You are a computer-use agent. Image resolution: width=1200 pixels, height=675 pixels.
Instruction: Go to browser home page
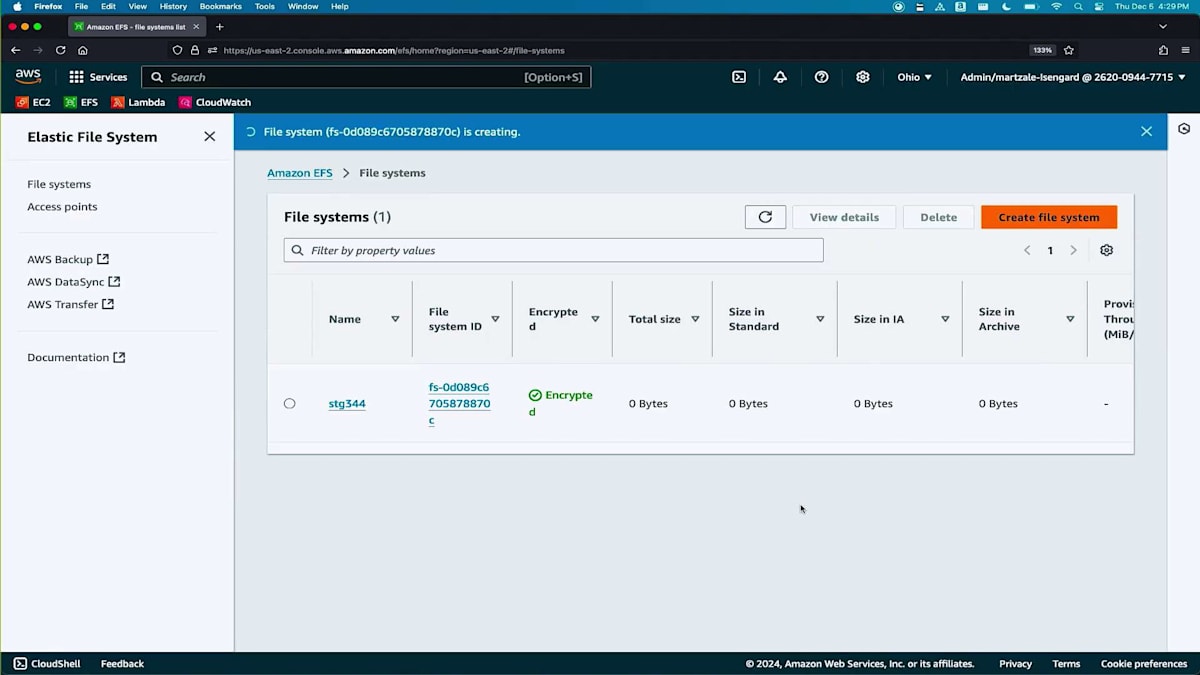[x=83, y=50]
